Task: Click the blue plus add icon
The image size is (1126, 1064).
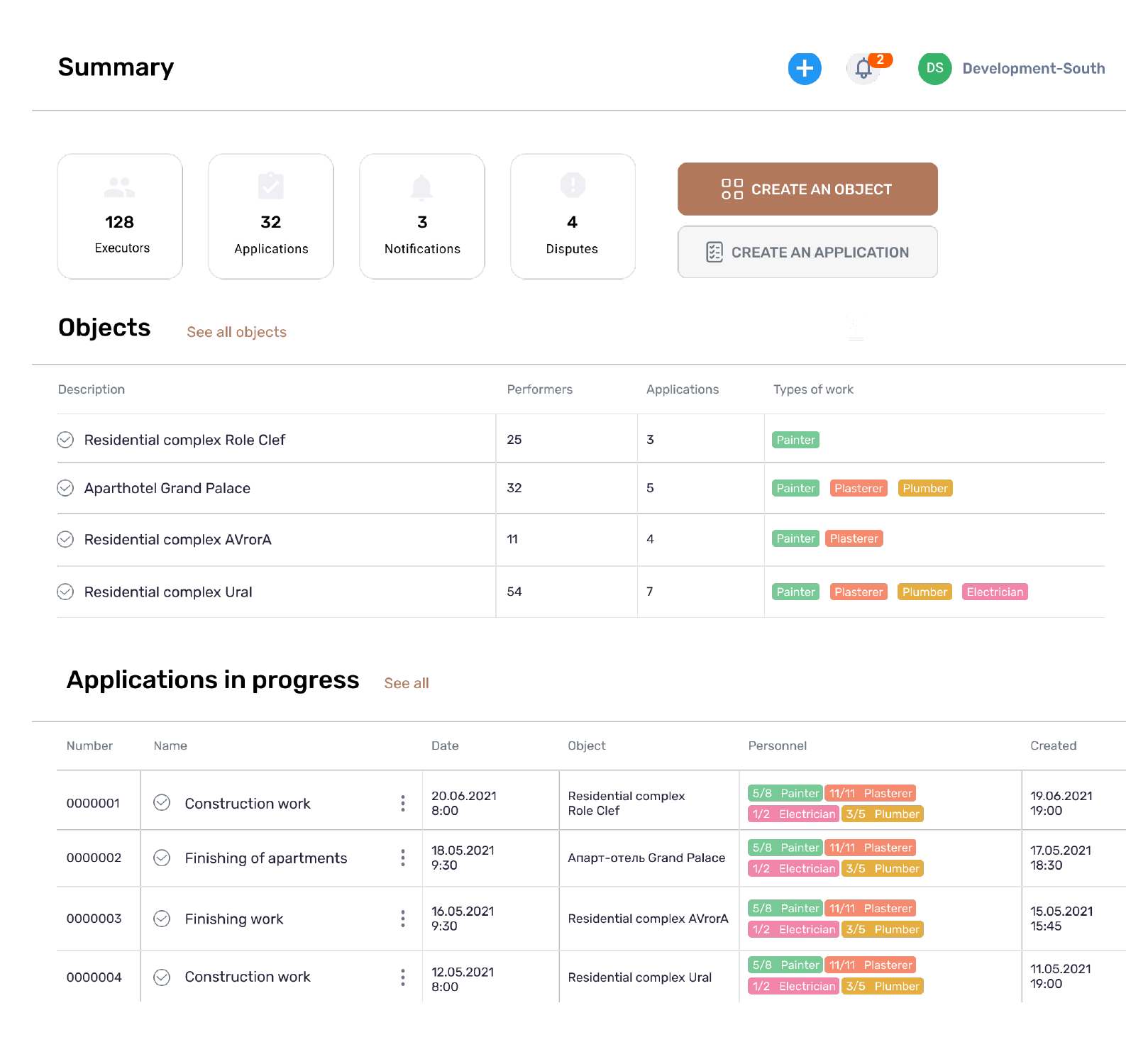Action: pyautogui.click(x=805, y=69)
